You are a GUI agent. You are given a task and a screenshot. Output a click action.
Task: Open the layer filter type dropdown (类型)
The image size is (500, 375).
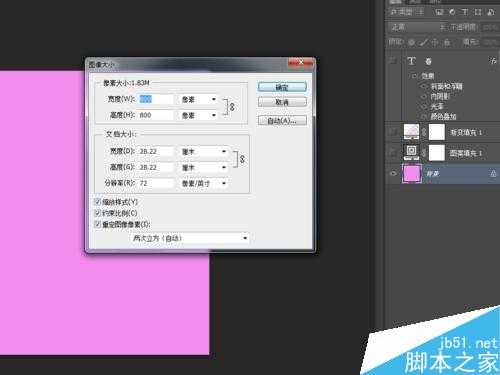pos(407,12)
